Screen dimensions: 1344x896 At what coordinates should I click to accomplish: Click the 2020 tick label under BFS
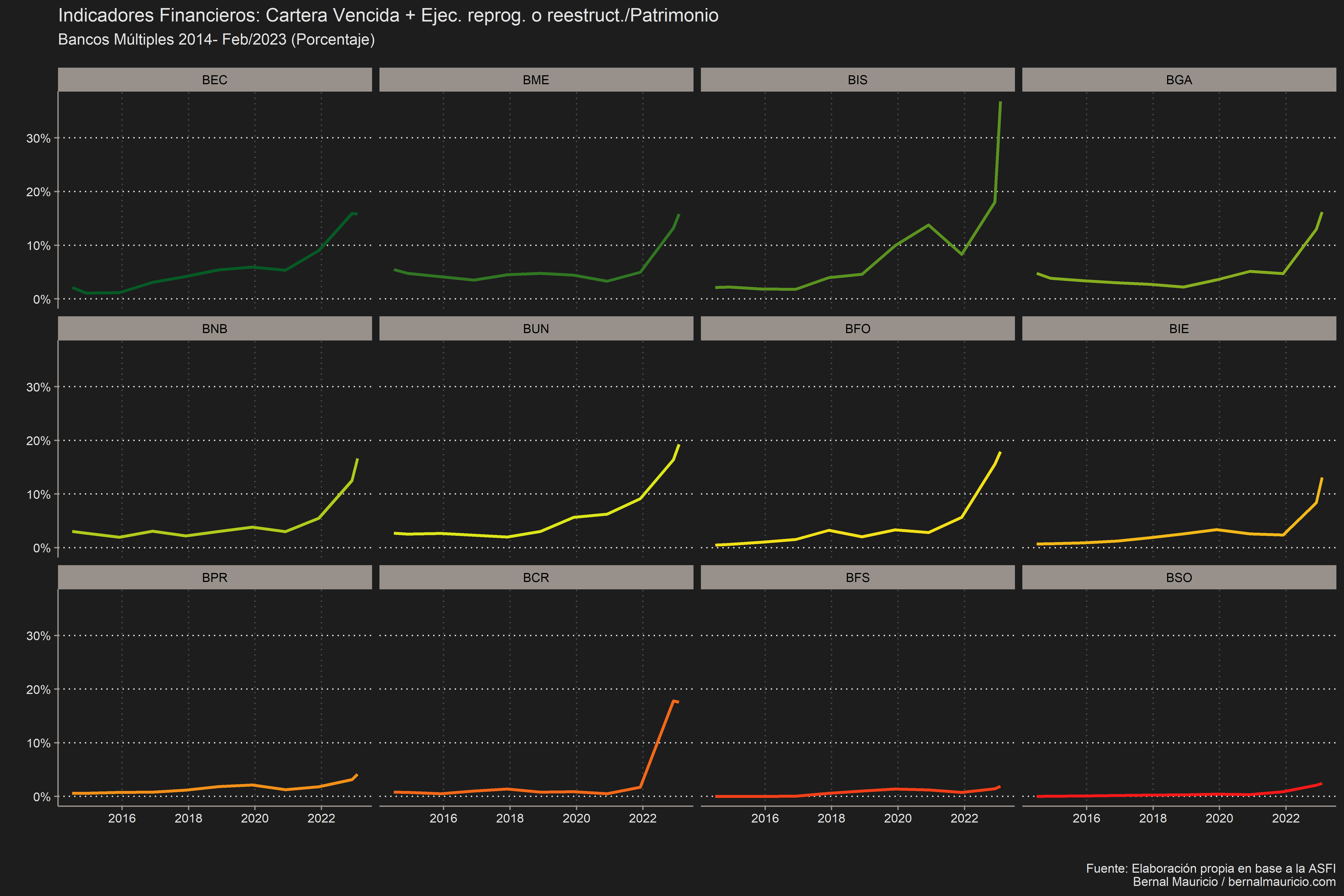pos(898,818)
